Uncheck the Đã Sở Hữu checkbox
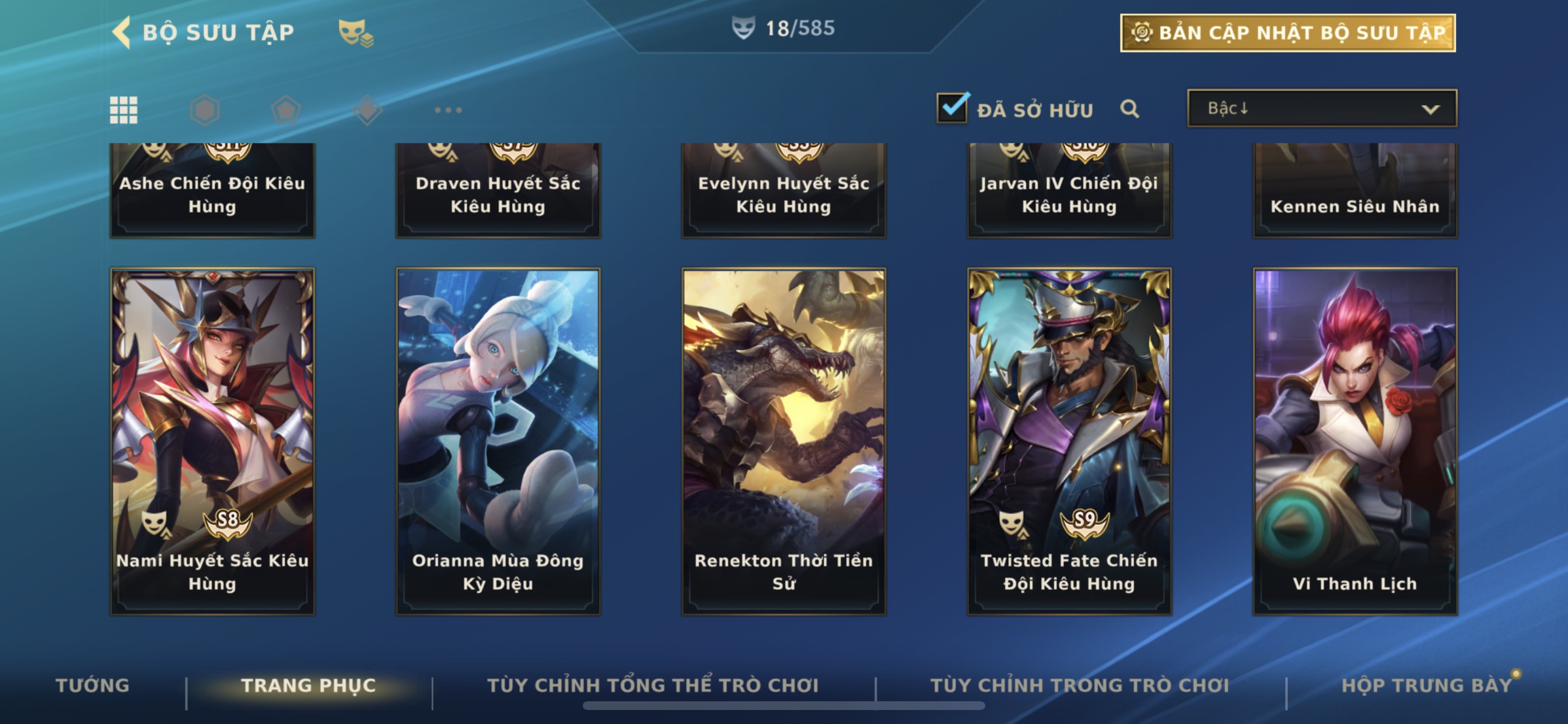This screenshot has width=1568, height=724. (x=952, y=108)
